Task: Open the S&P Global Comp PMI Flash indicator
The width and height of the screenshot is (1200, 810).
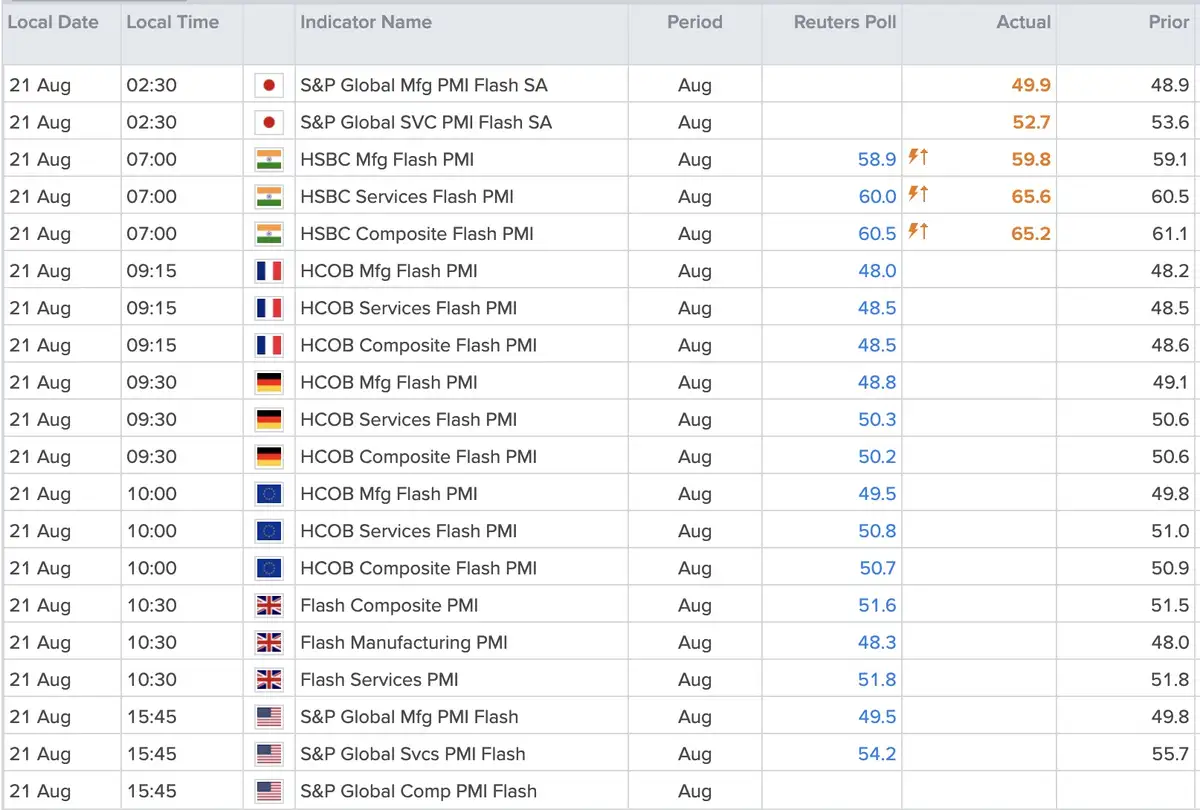Action: [418, 790]
